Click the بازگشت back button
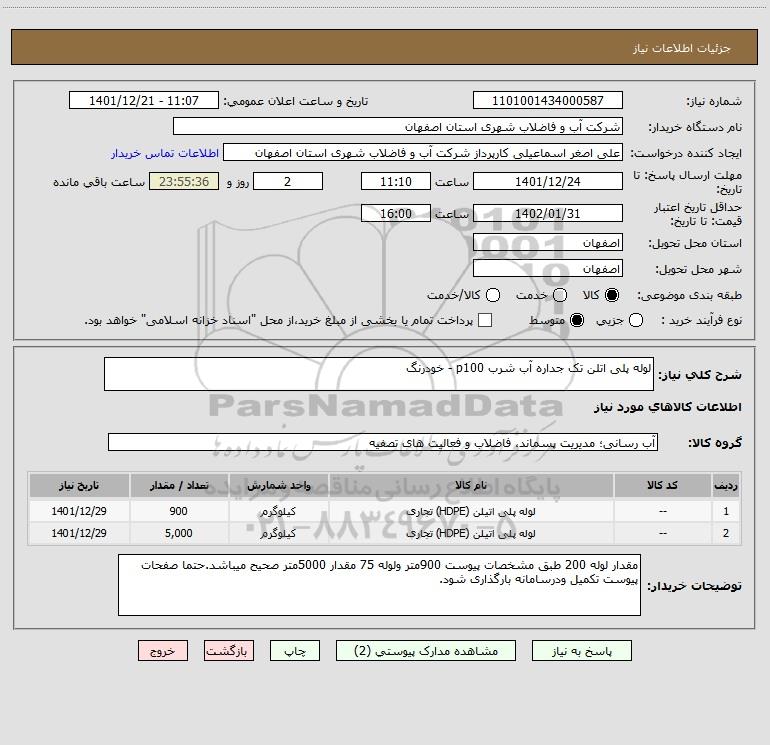 click(229, 651)
